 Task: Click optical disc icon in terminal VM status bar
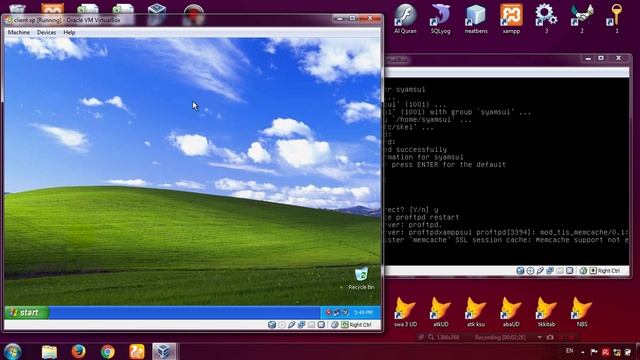coord(530,271)
